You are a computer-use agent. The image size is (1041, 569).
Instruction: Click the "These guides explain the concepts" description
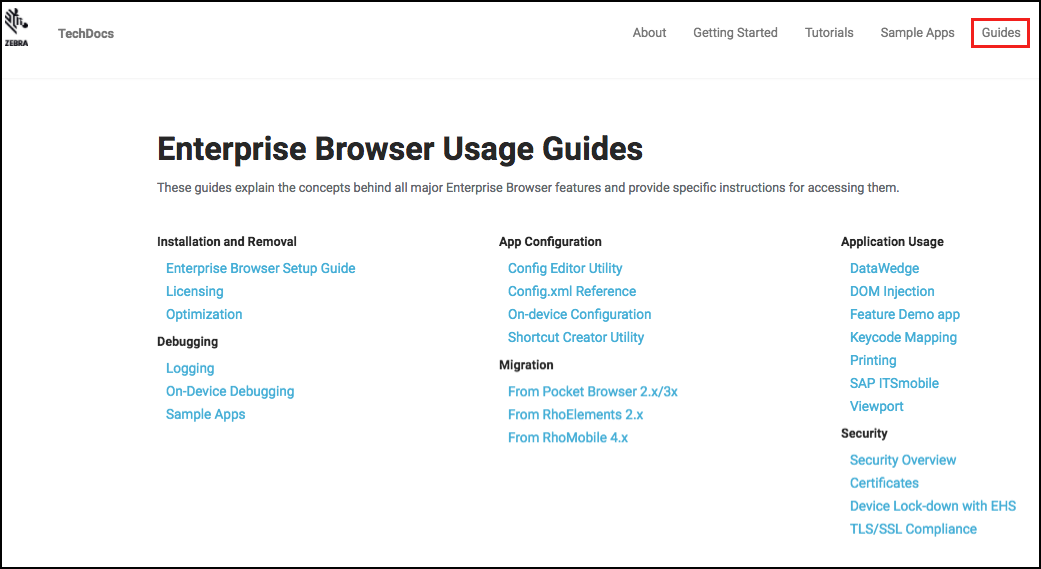tap(528, 188)
